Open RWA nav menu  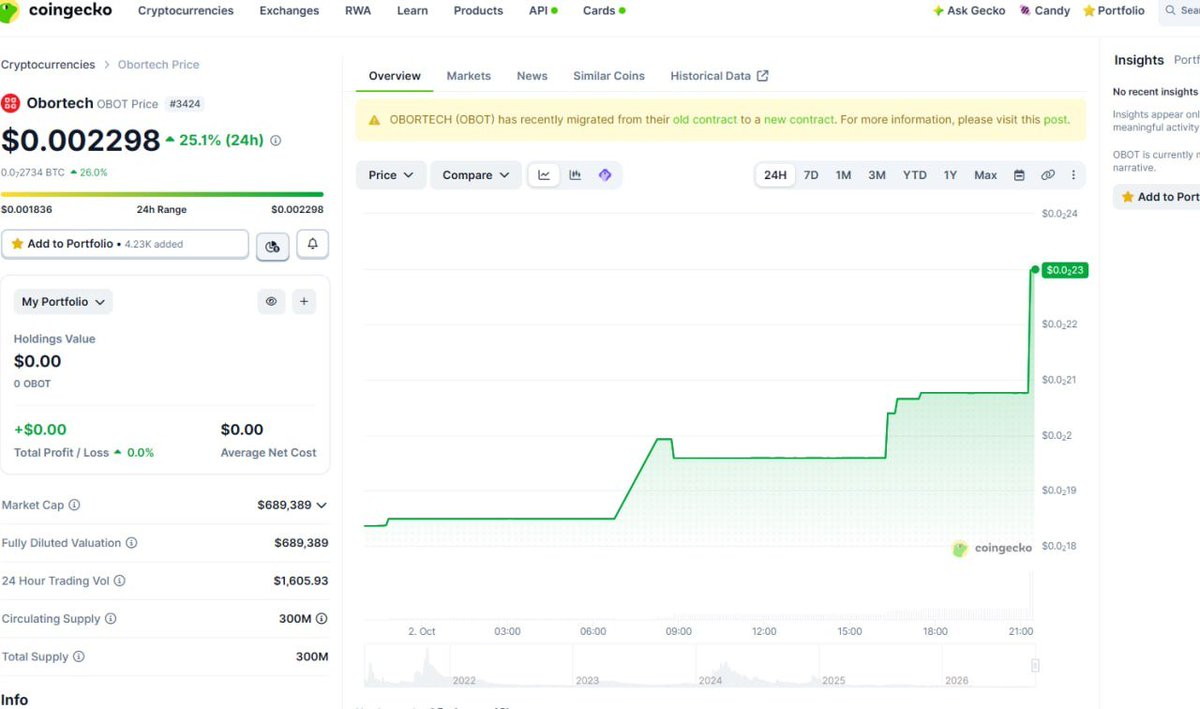coord(357,10)
